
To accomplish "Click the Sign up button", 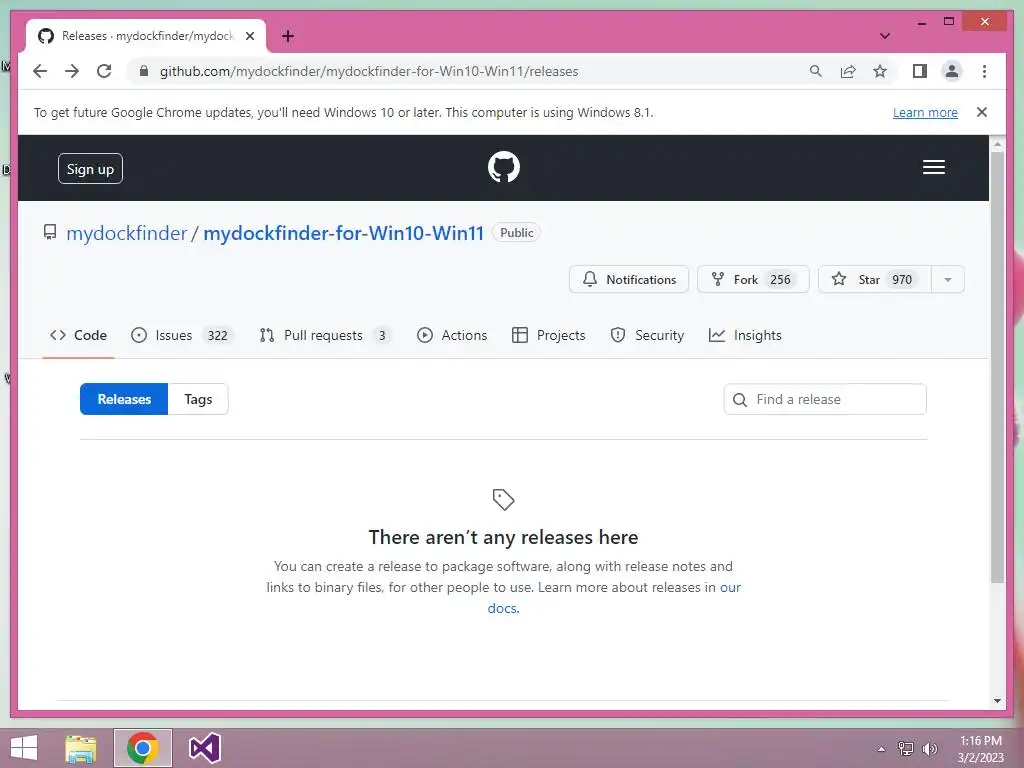I will pos(90,168).
